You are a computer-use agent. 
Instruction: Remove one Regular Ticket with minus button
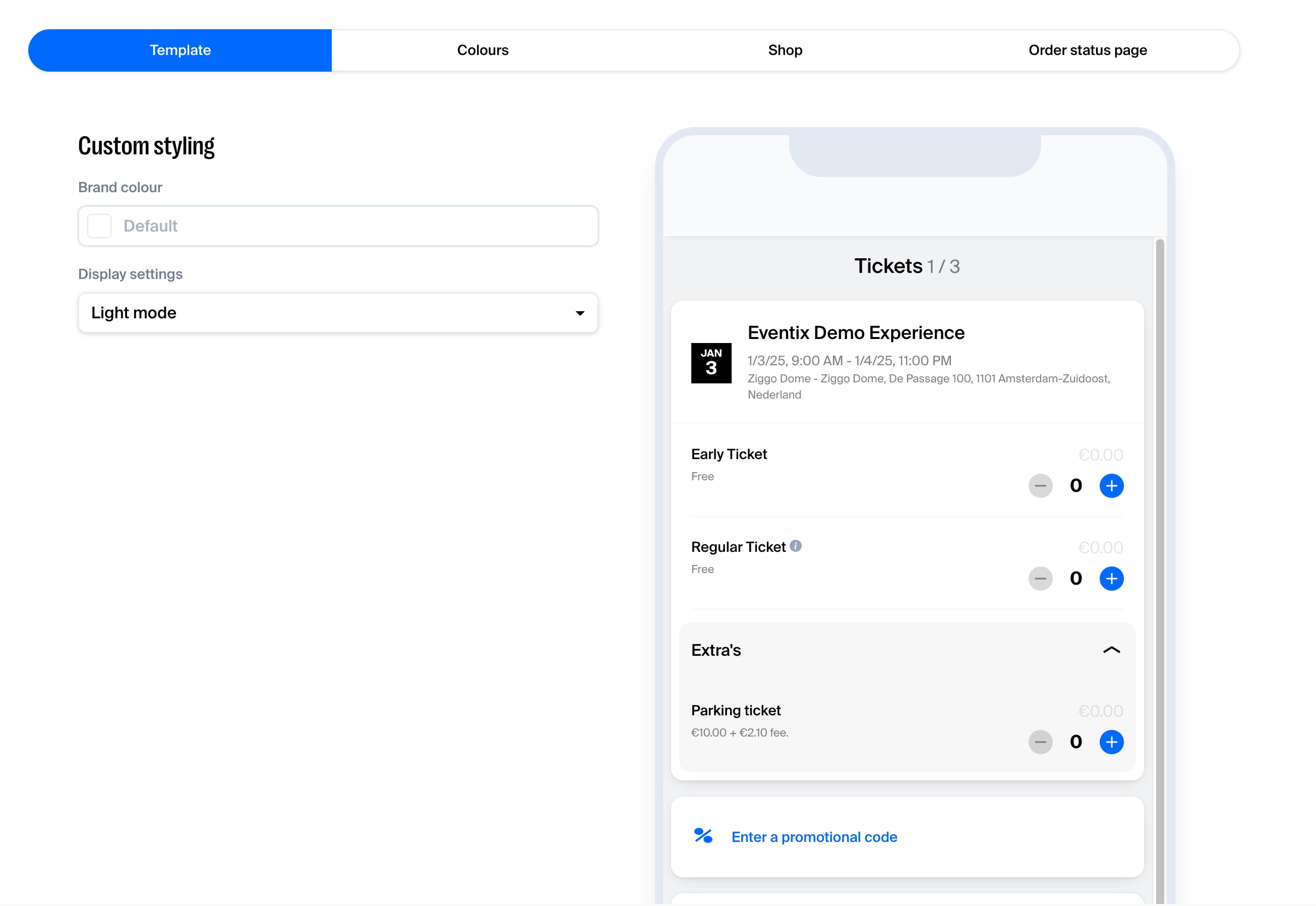click(1040, 579)
